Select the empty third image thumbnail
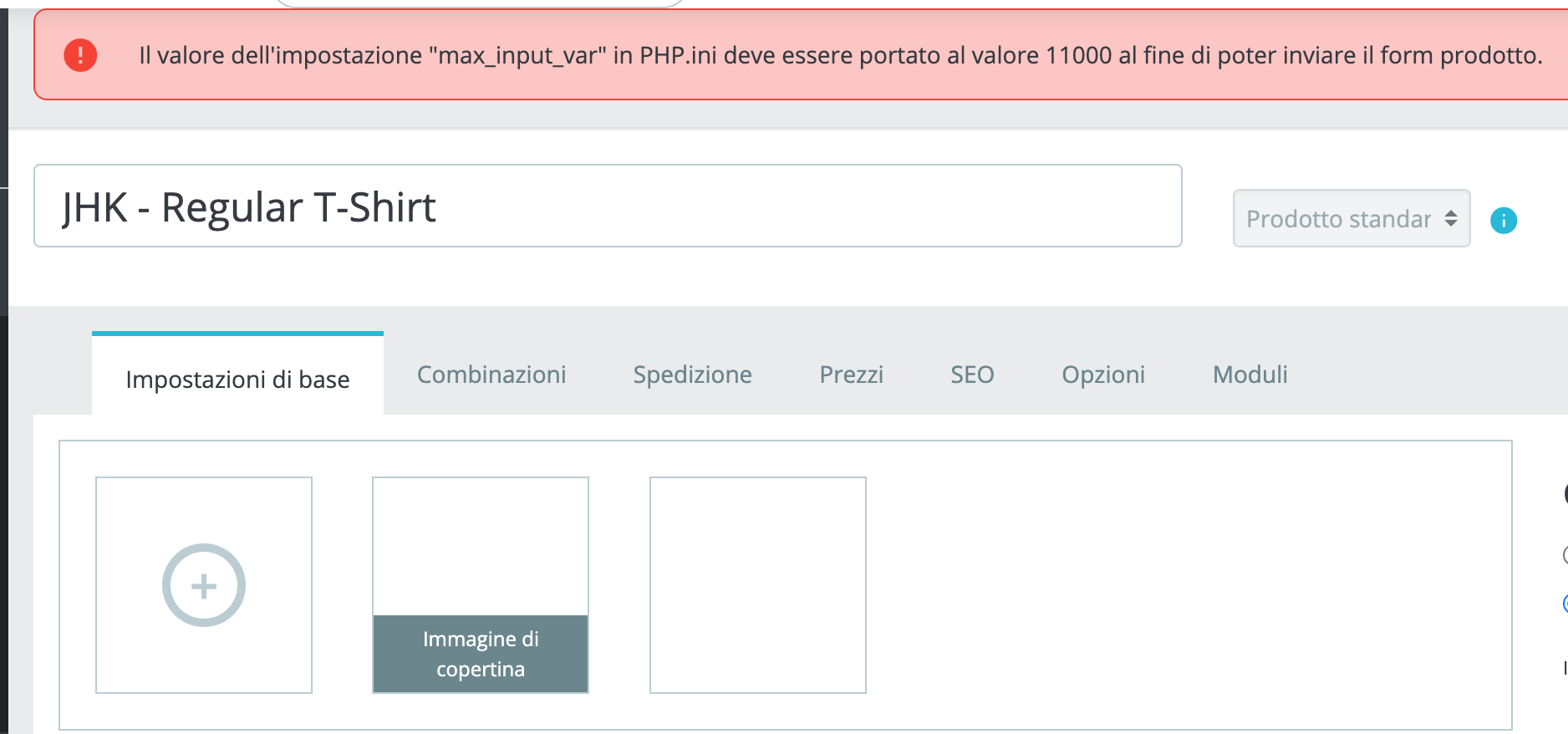Image resolution: width=1568 pixels, height=734 pixels. 757,585
